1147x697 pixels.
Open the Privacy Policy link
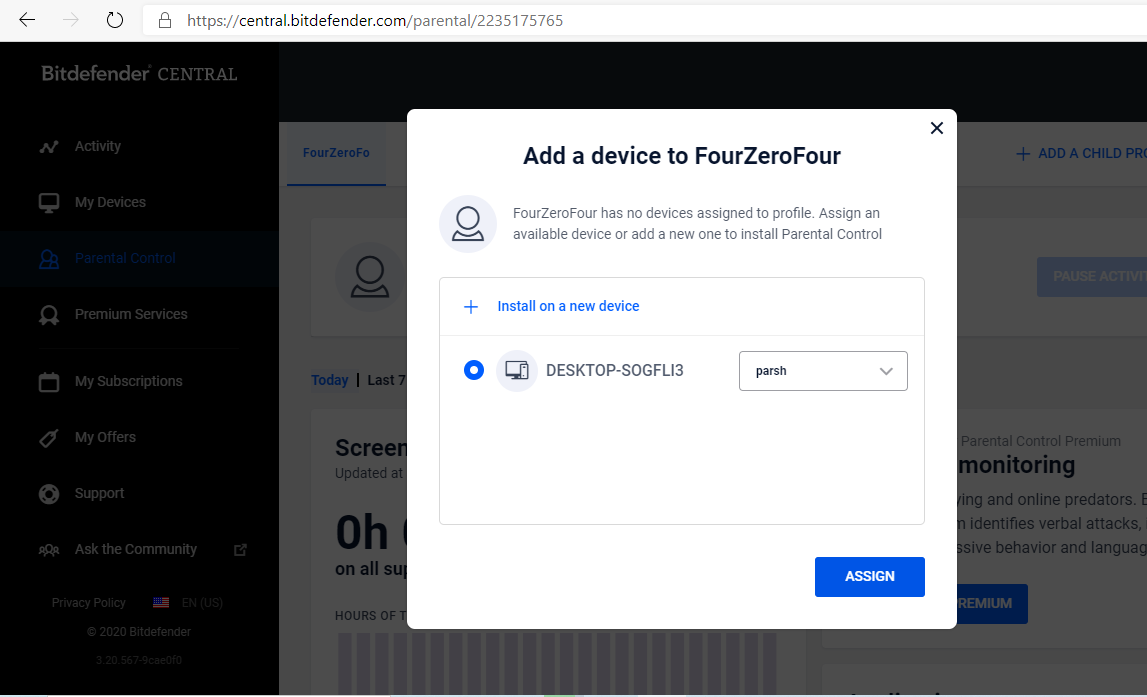point(89,603)
